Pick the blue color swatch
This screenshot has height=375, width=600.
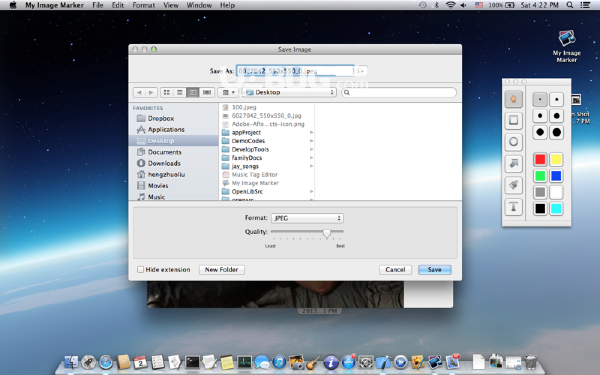coord(556,176)
